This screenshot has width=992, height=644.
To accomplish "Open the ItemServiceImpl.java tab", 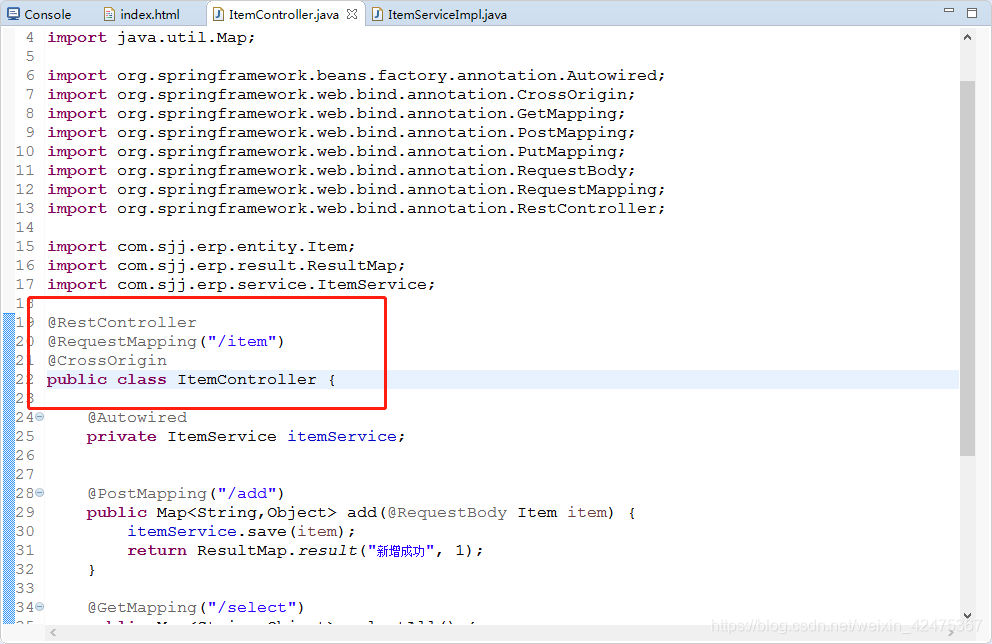I will point(440,14).
